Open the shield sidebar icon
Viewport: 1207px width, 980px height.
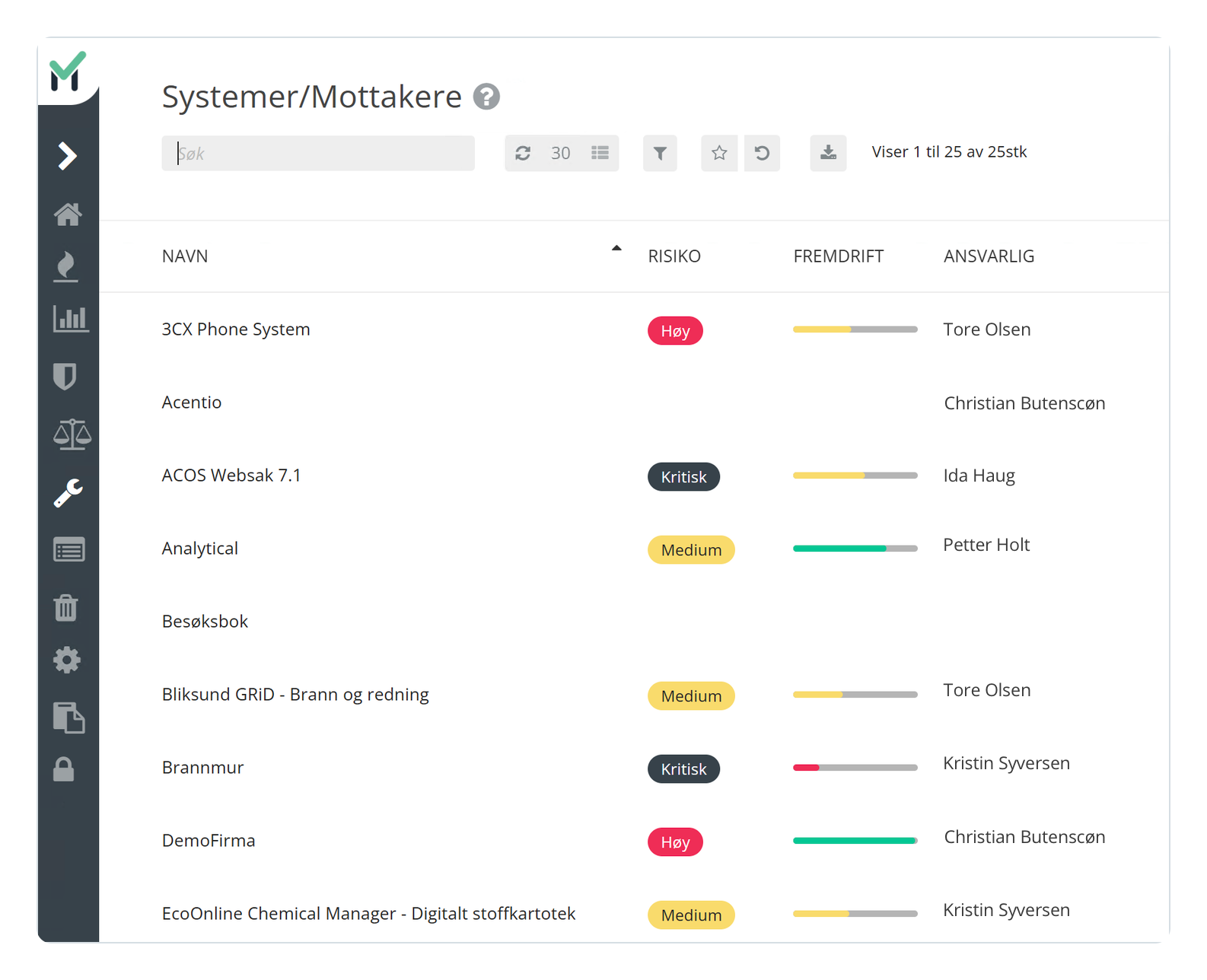[65, 377]
